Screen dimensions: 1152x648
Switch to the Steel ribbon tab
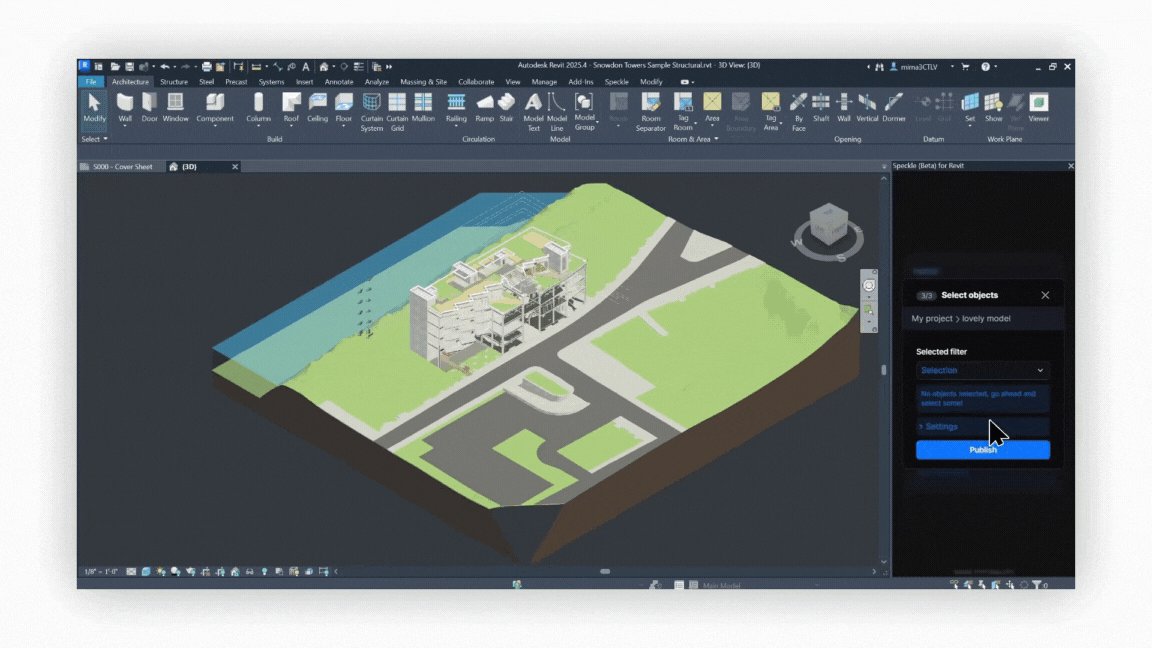click(x=206, y=82)
